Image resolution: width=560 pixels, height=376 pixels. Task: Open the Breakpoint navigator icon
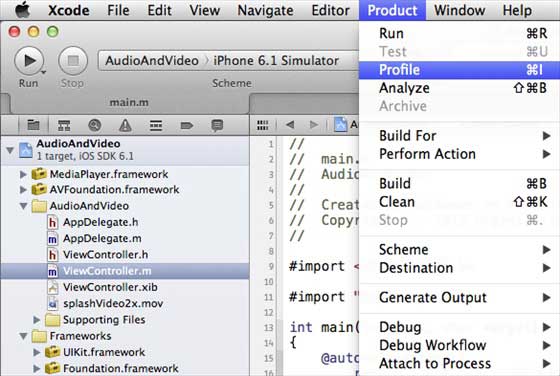[x=186, y=125]
